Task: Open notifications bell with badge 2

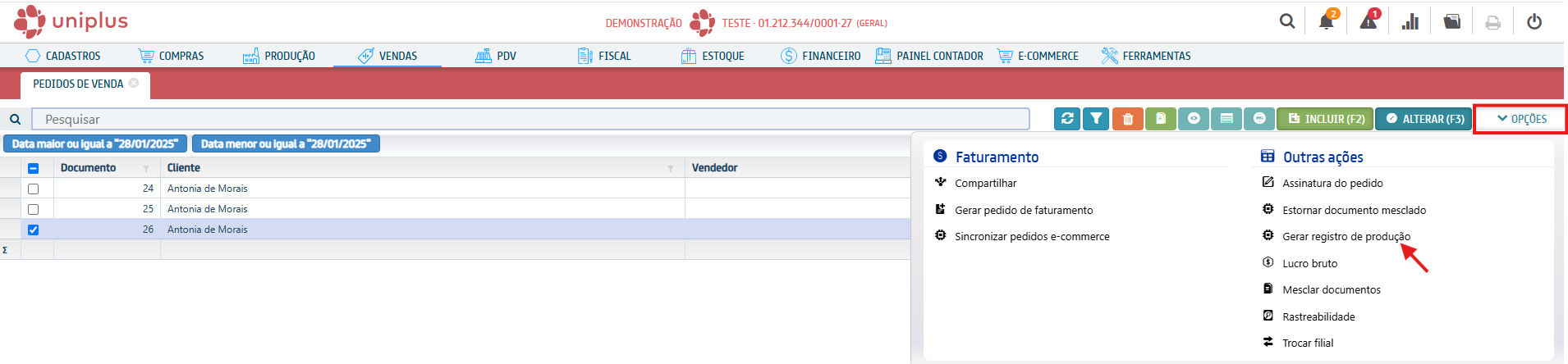Action: click(1326, 22)
